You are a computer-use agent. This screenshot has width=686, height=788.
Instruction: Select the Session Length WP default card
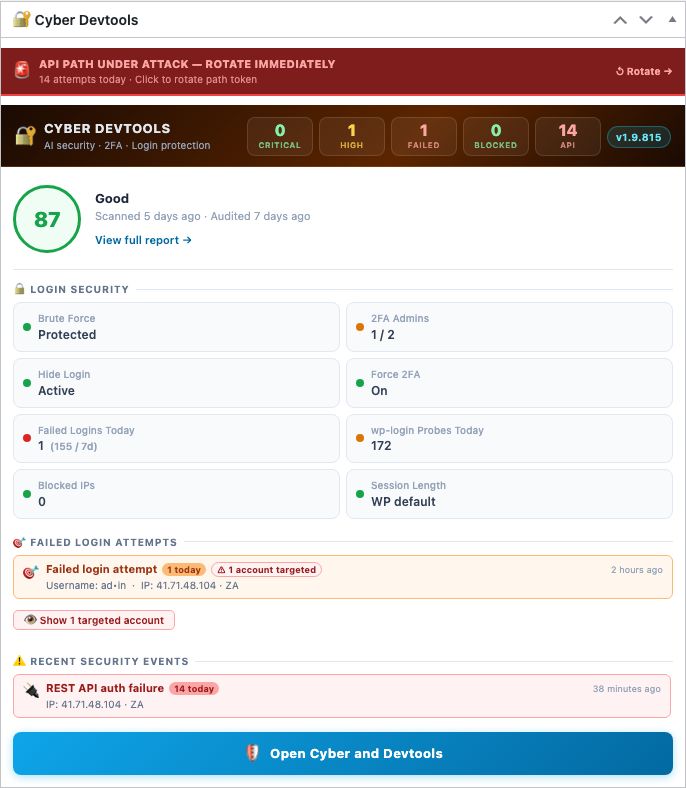(509, 494)
